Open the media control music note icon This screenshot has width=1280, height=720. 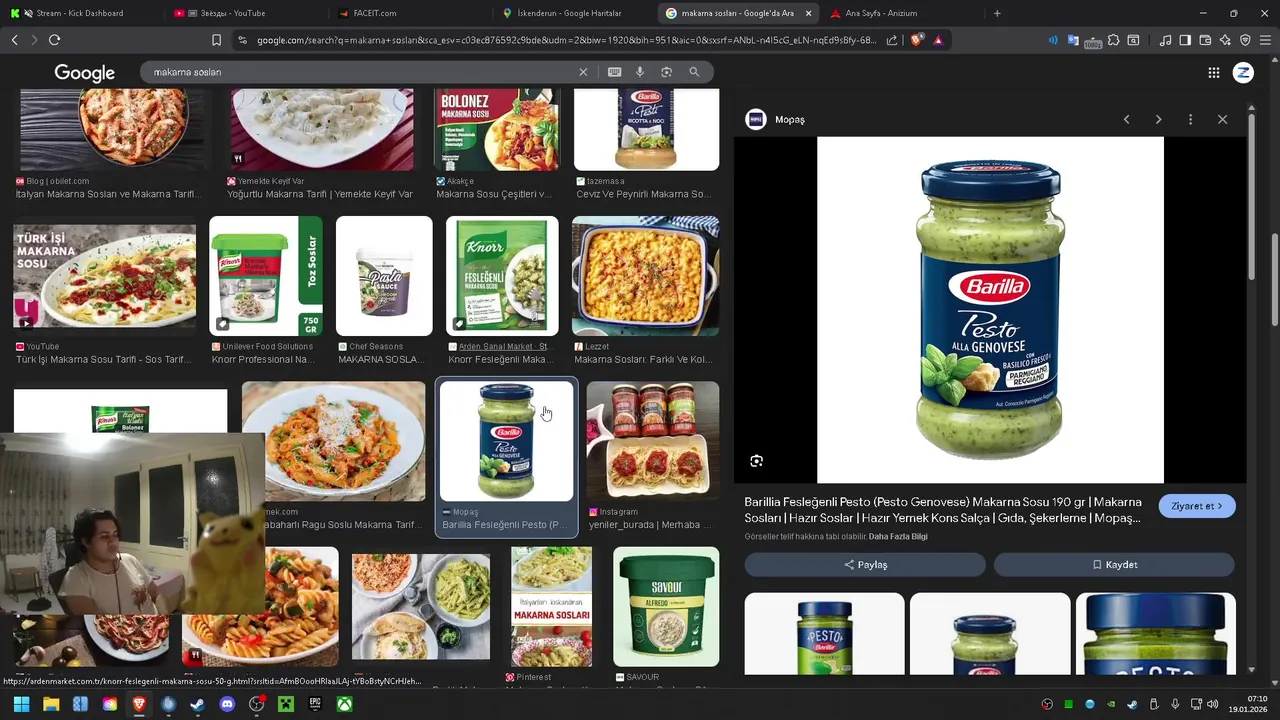point(1165,40)
